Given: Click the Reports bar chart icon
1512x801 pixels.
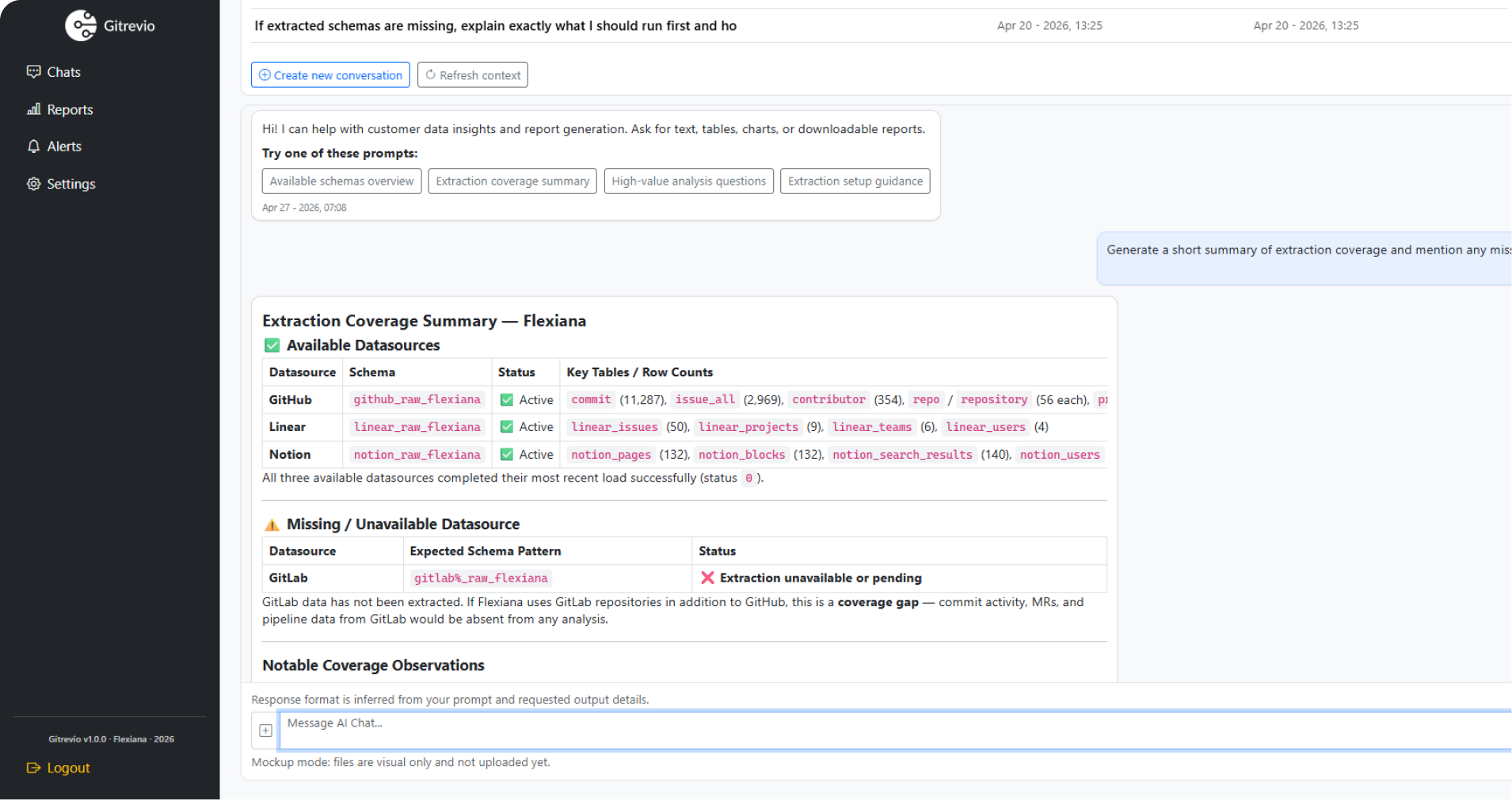Looking at the screenshot, I should pos(33,109).
